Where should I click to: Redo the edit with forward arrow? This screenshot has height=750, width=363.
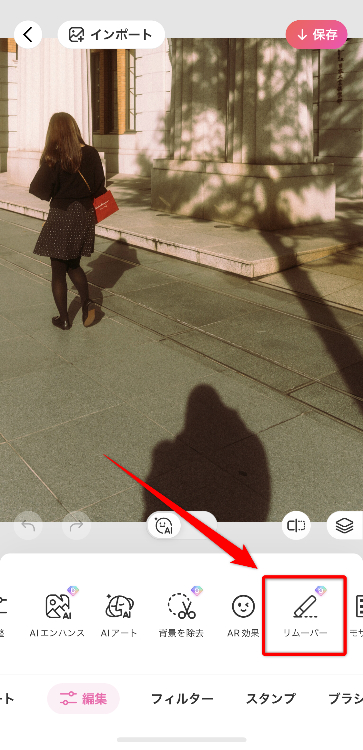tap(76, 526)
